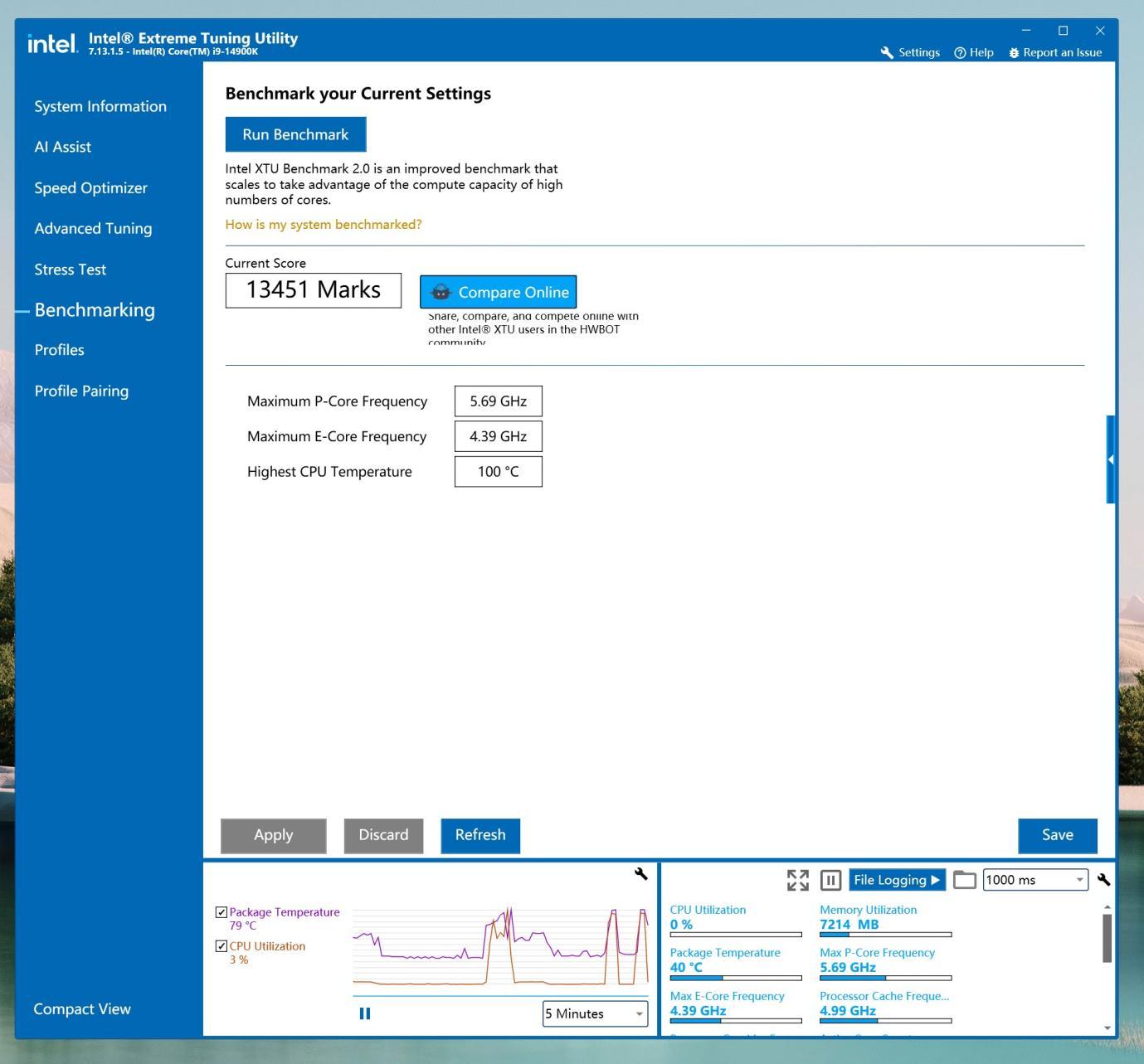This screenshot has width=1144, height=1064.
Task: Open Advanced Tuning in sidebar
Action: click(93, 228)
